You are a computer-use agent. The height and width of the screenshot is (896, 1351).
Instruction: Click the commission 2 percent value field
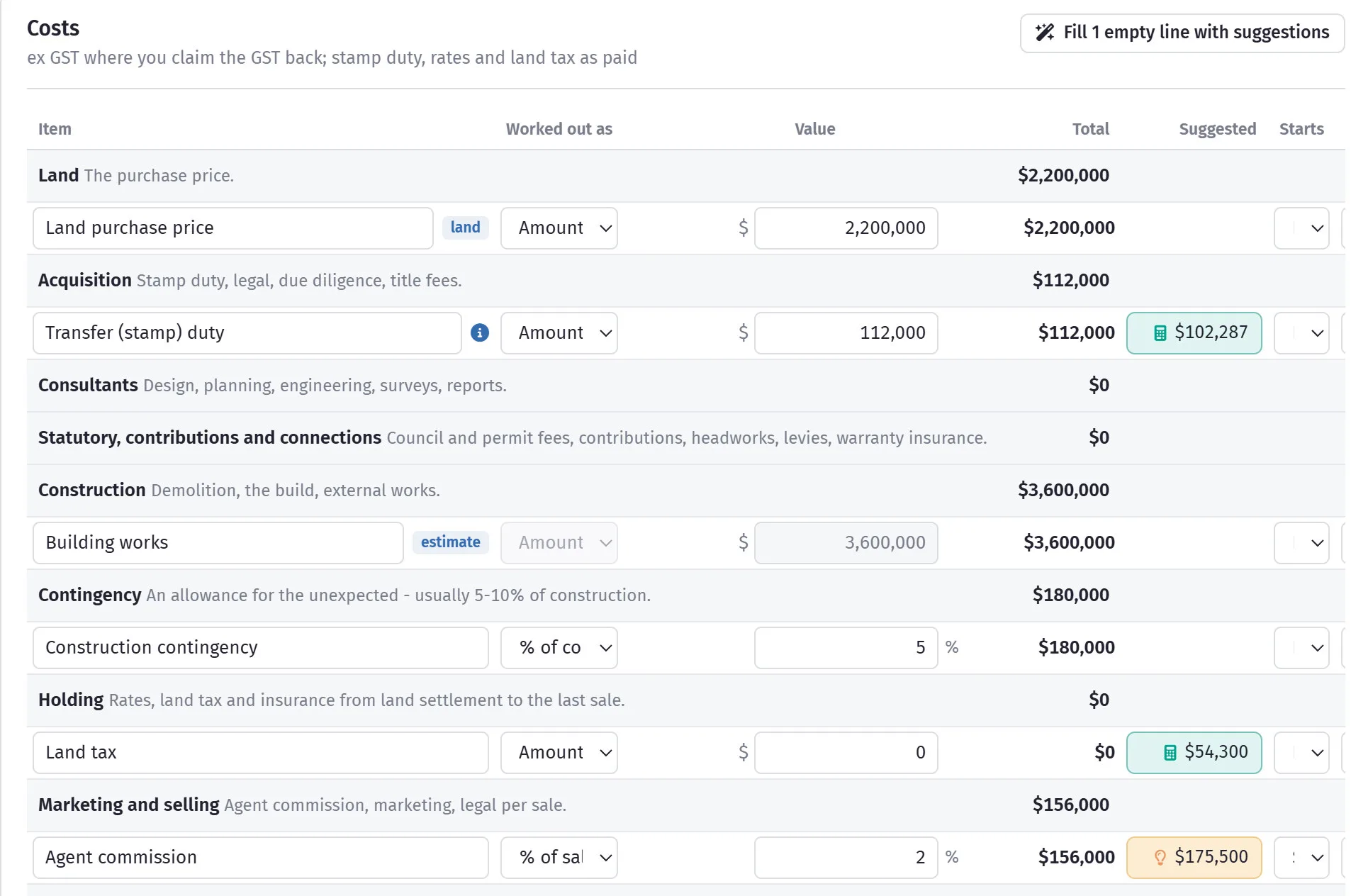[846, 857]
